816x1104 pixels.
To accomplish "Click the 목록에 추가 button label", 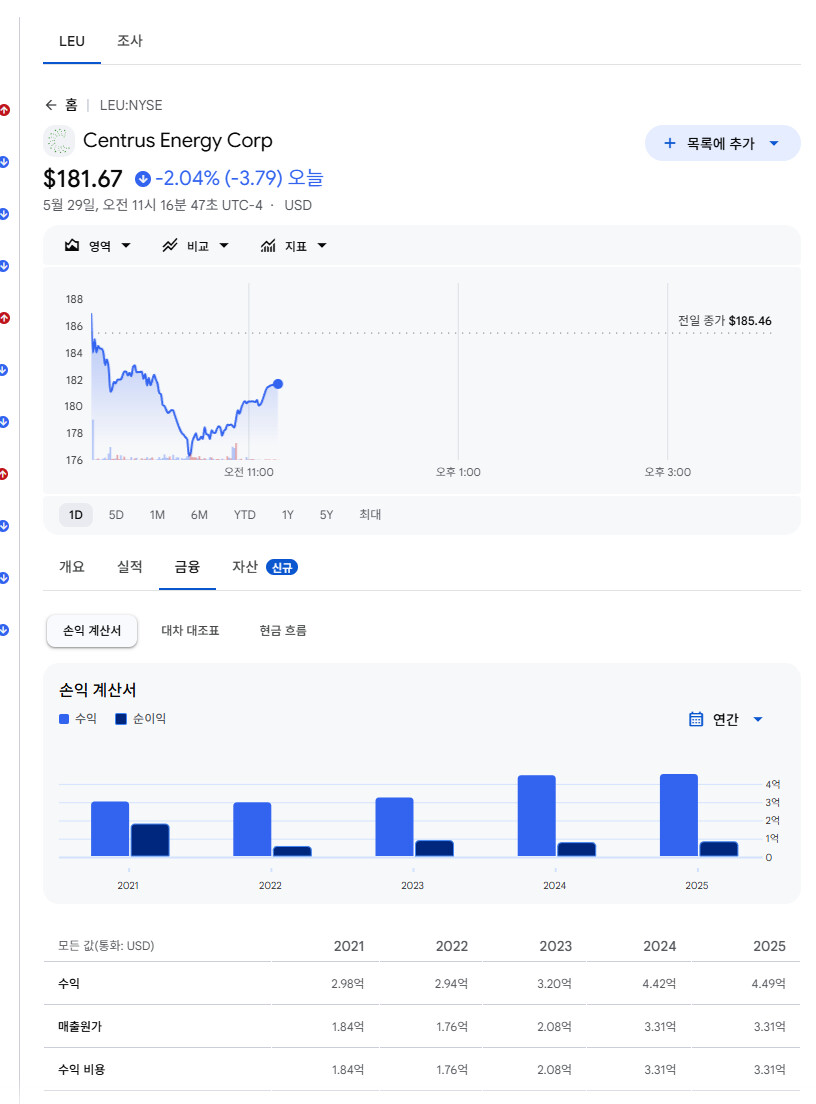I will pos(720,144).
